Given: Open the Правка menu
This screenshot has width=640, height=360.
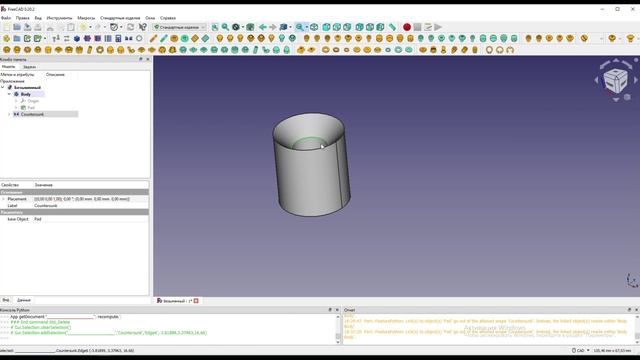Looking at the screenshot, I should point(22,18).
